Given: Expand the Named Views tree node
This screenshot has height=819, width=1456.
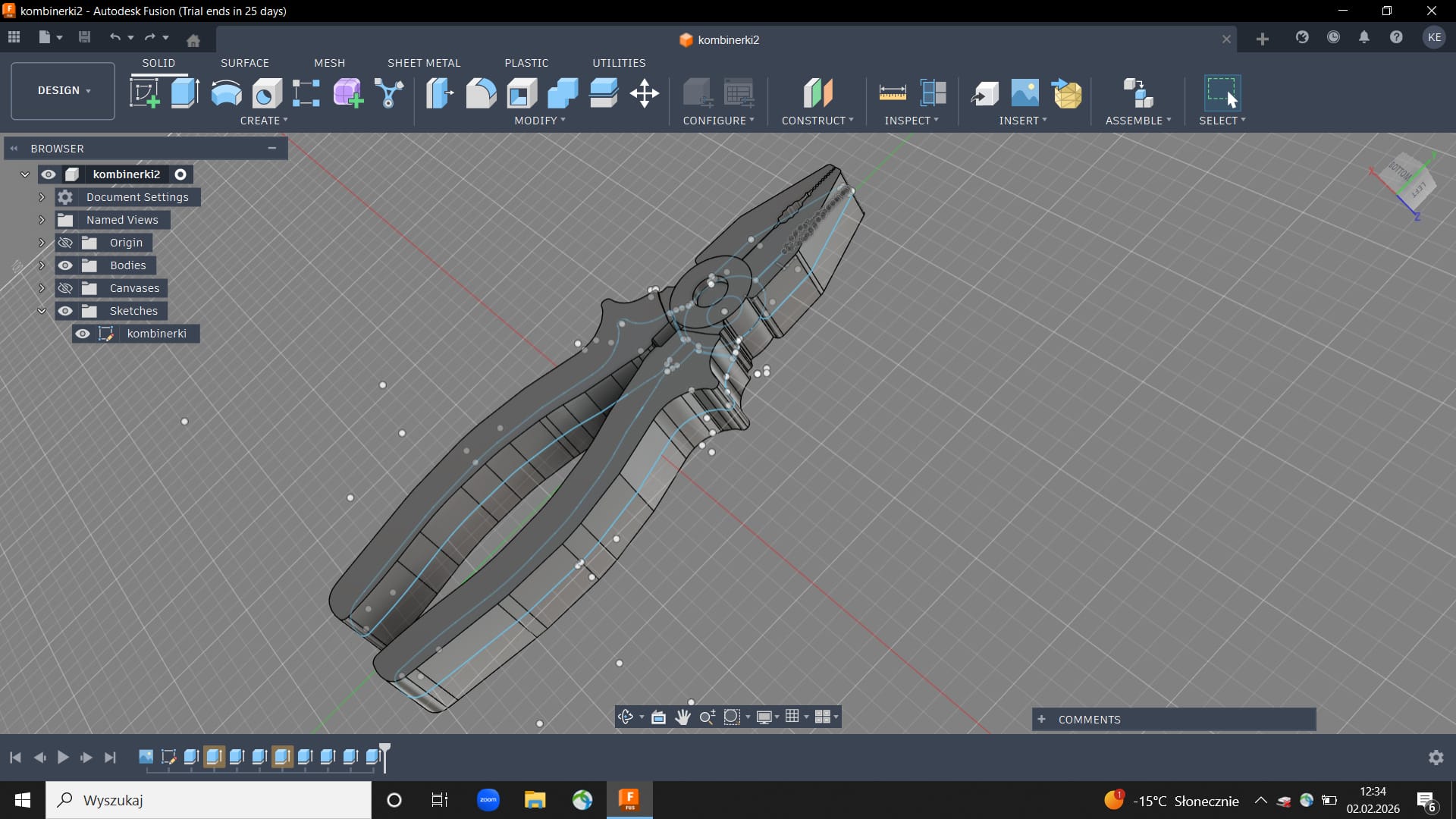Looking at the screenshot, I should pos(42,220).
